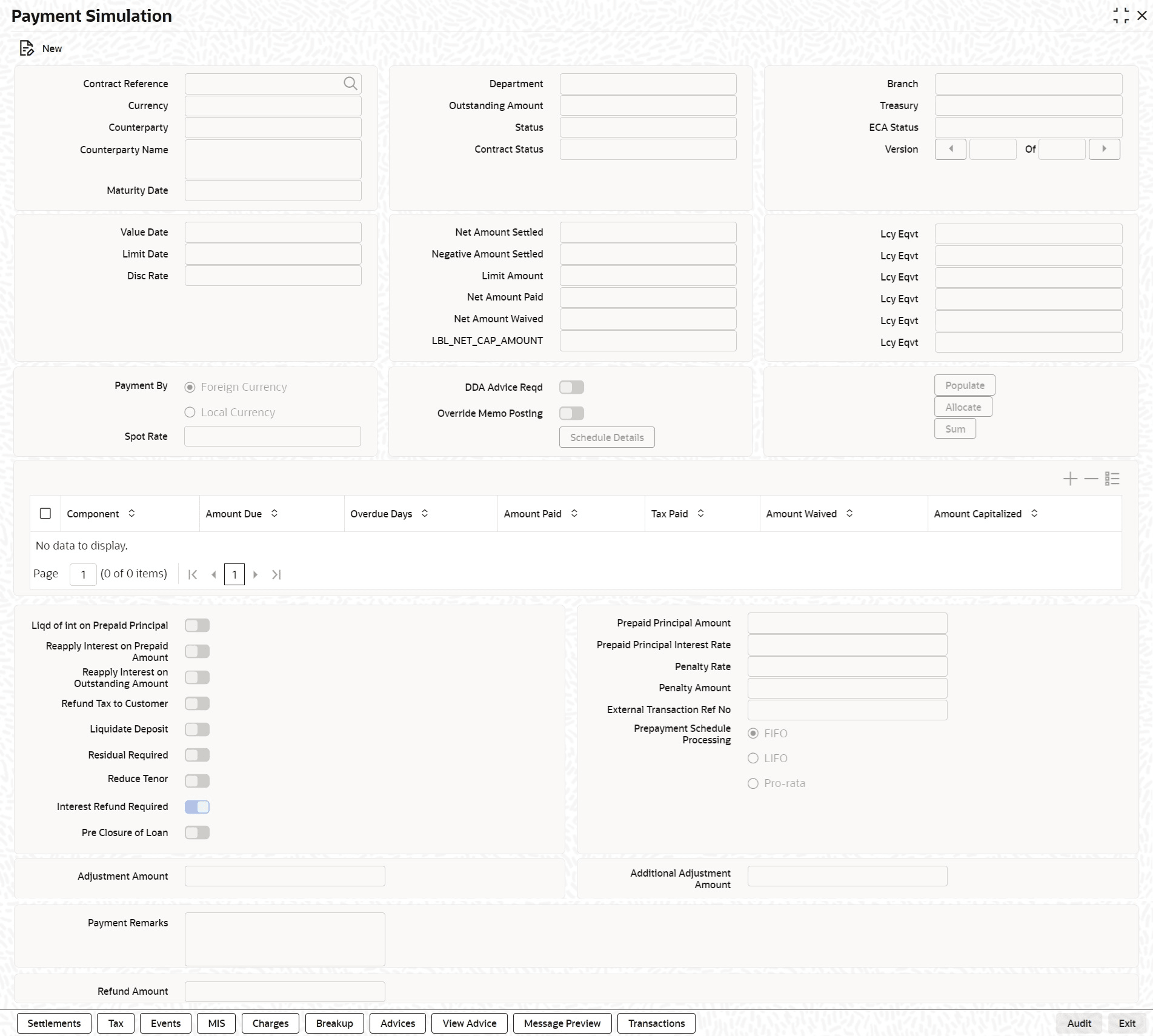Add a row with plus icon

(1070, 479)
